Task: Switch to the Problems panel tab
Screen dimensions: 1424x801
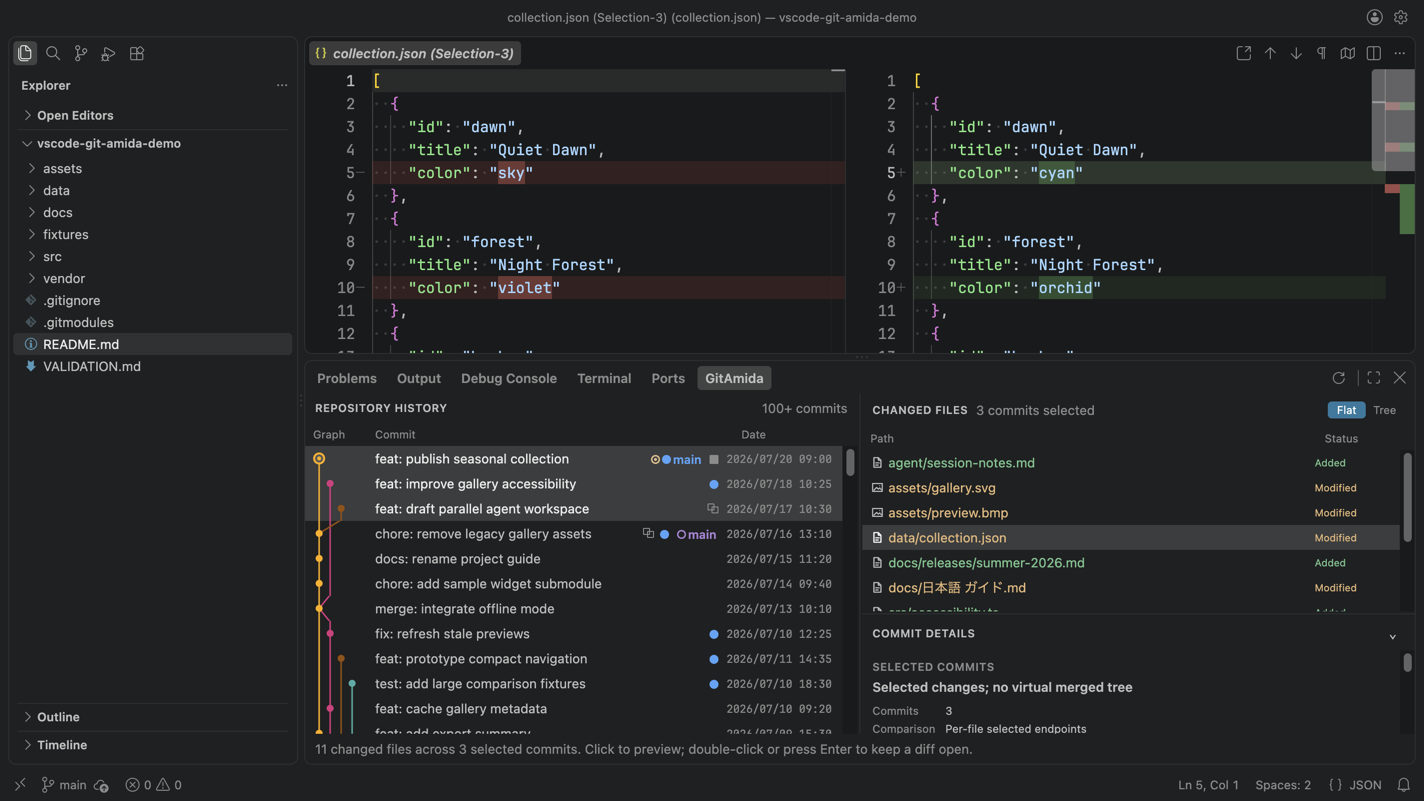Action: (x=347, y=378)
